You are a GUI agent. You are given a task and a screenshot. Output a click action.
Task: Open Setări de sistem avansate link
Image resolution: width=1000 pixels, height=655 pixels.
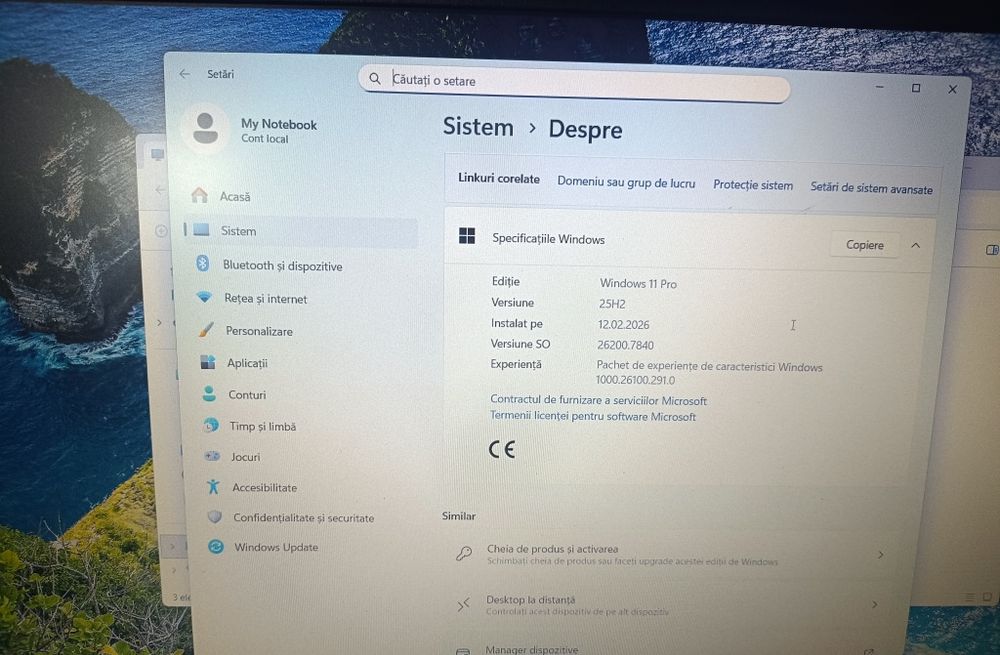tap(871, 188)
